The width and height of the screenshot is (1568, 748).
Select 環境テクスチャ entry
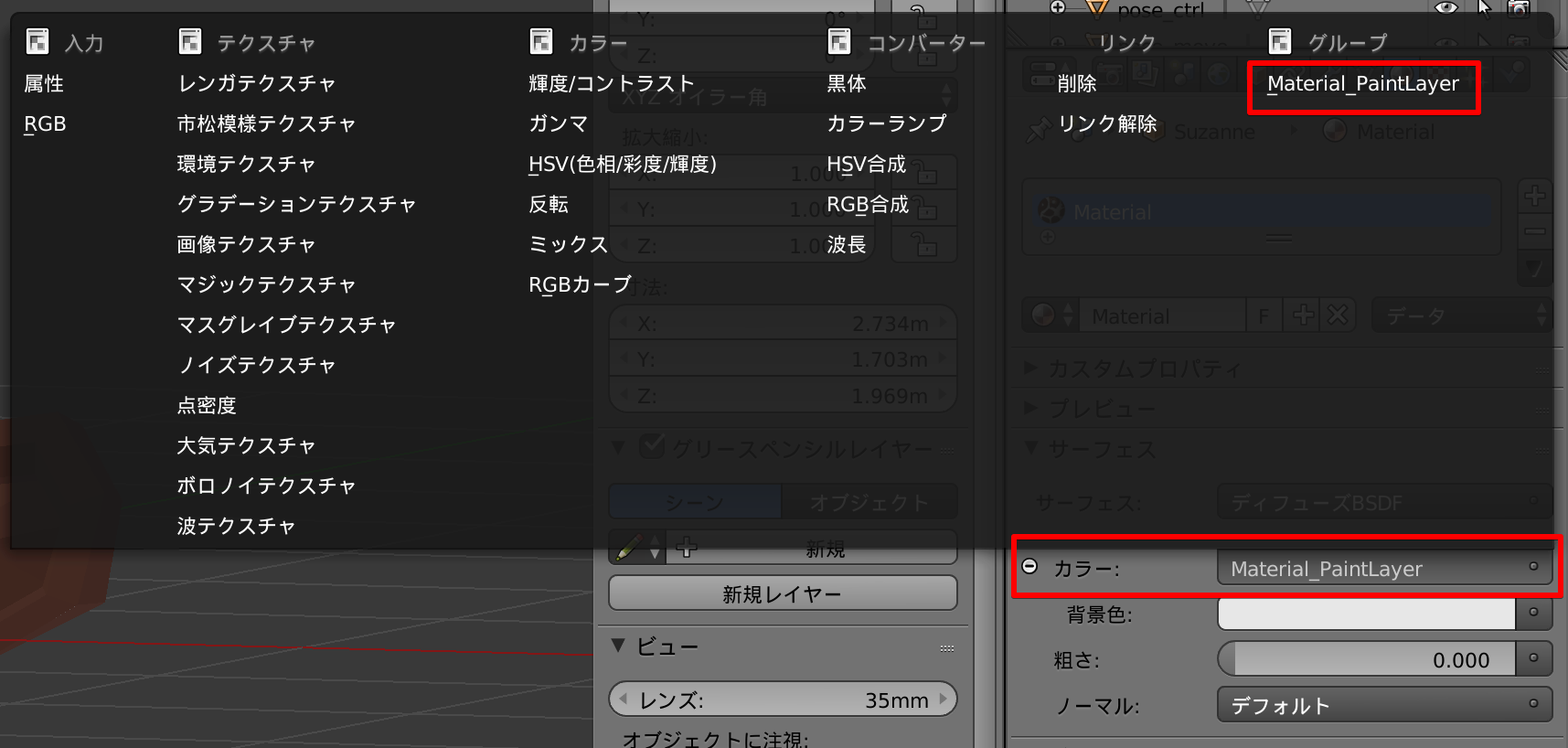click(x=246, y=164)
